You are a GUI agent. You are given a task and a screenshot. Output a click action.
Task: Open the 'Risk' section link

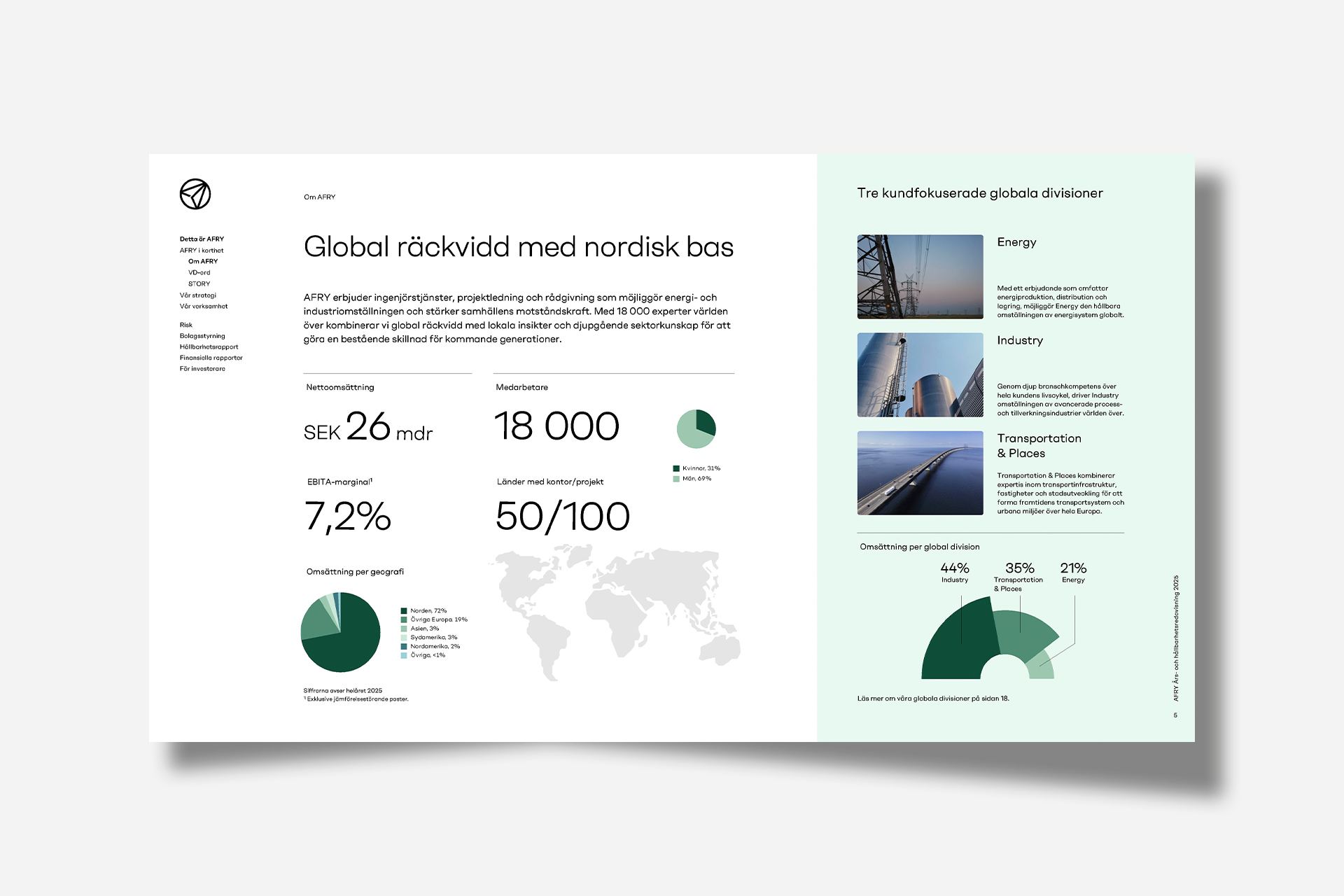pos(186,325)
